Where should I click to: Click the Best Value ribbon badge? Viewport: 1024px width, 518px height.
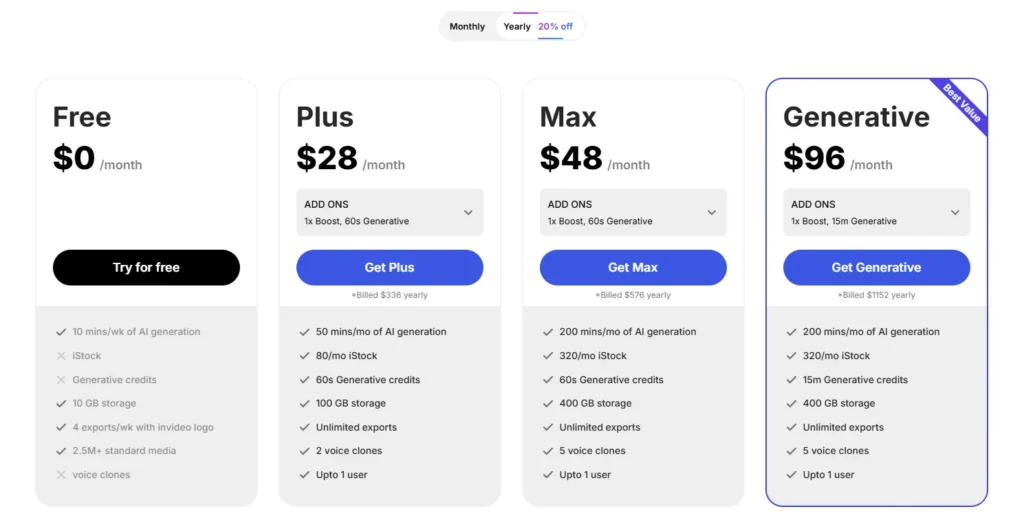tap(961, 105)
